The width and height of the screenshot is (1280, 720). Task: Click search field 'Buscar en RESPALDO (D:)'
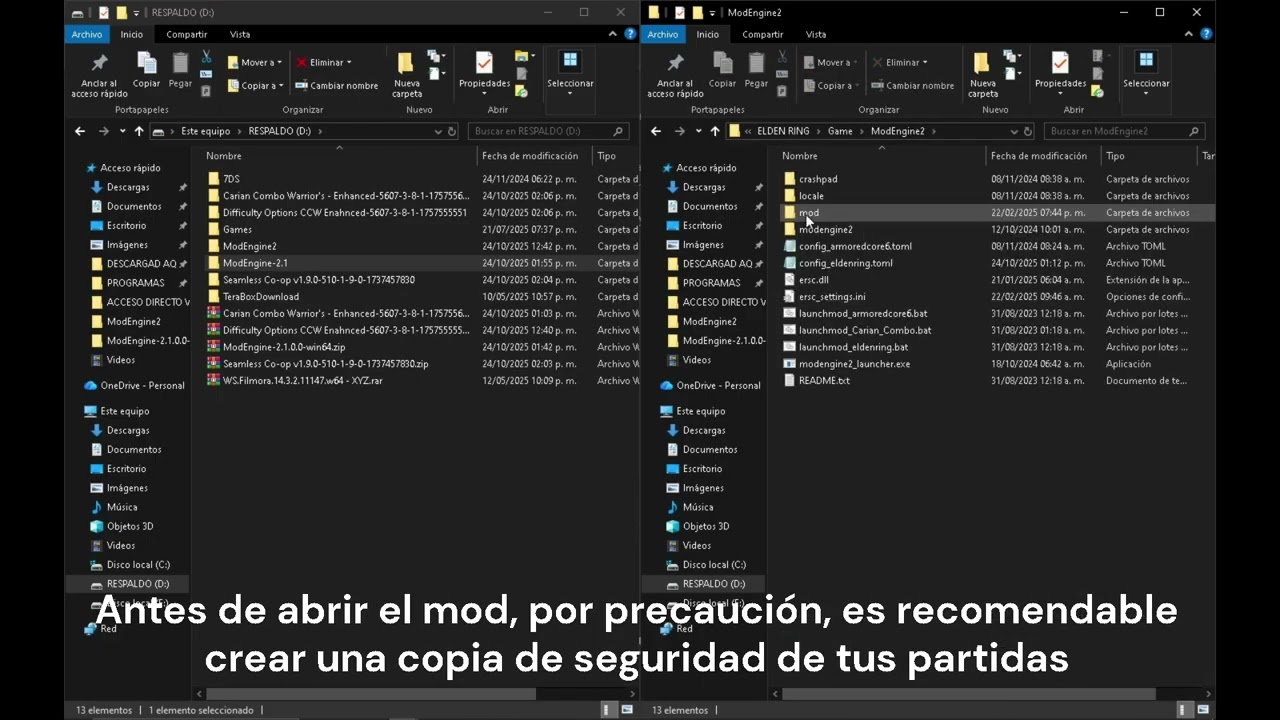548,131
